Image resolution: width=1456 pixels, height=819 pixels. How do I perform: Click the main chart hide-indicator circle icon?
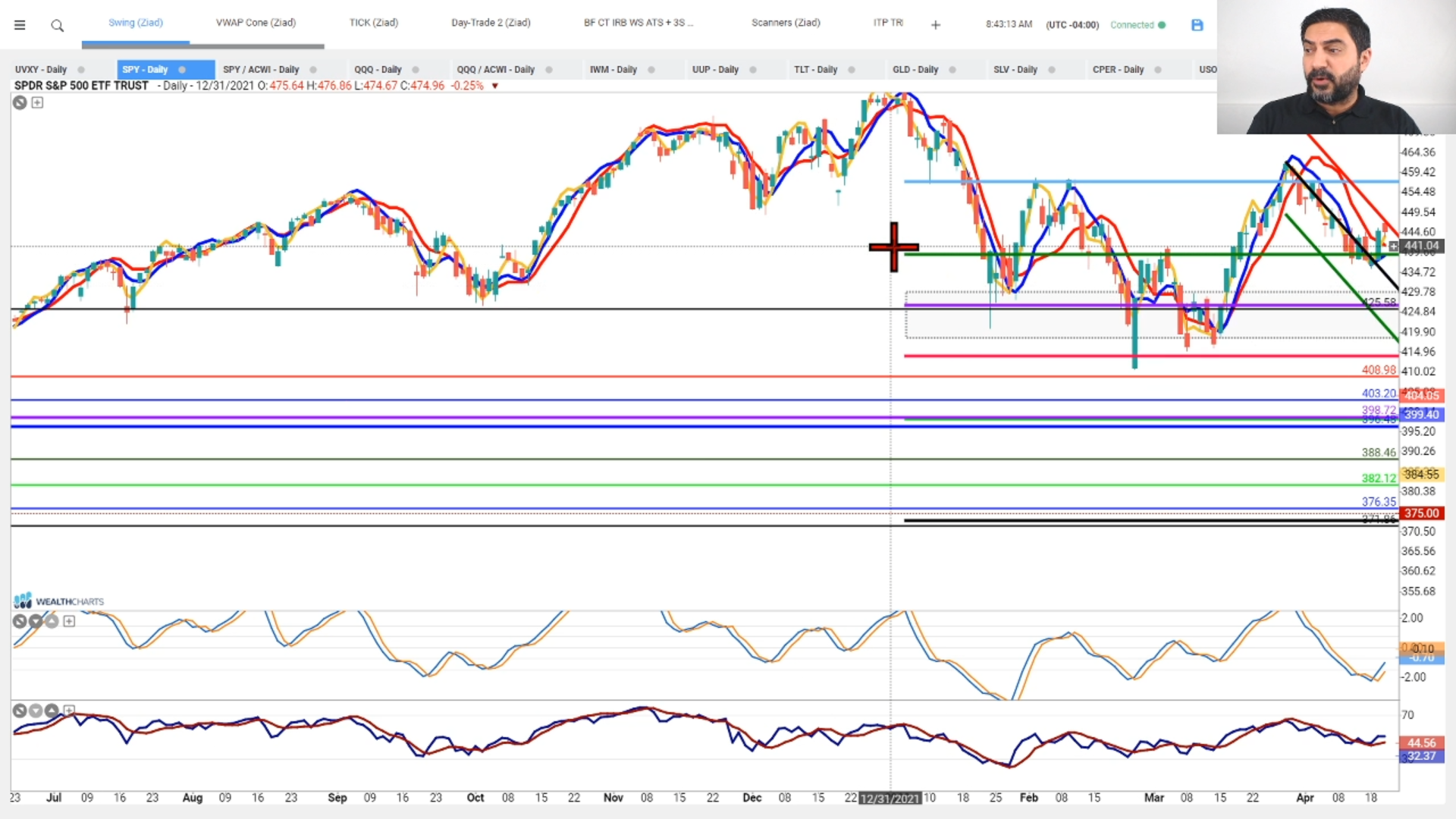(x=20, y=102)
